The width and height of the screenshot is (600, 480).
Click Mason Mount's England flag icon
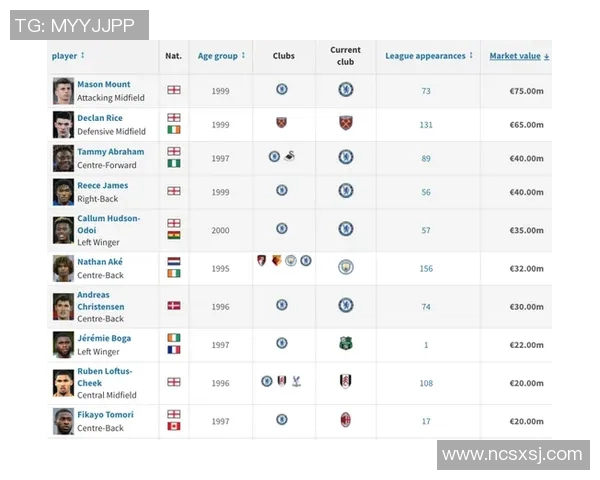click(x=174, y=90)
